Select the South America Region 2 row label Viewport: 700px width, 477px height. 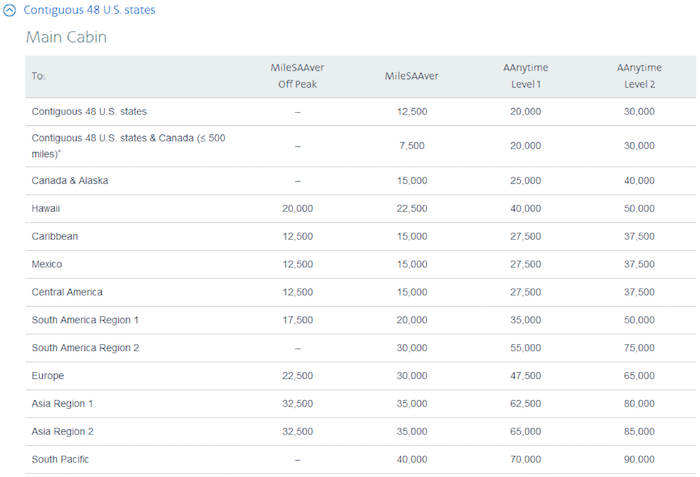coord(85,348)
